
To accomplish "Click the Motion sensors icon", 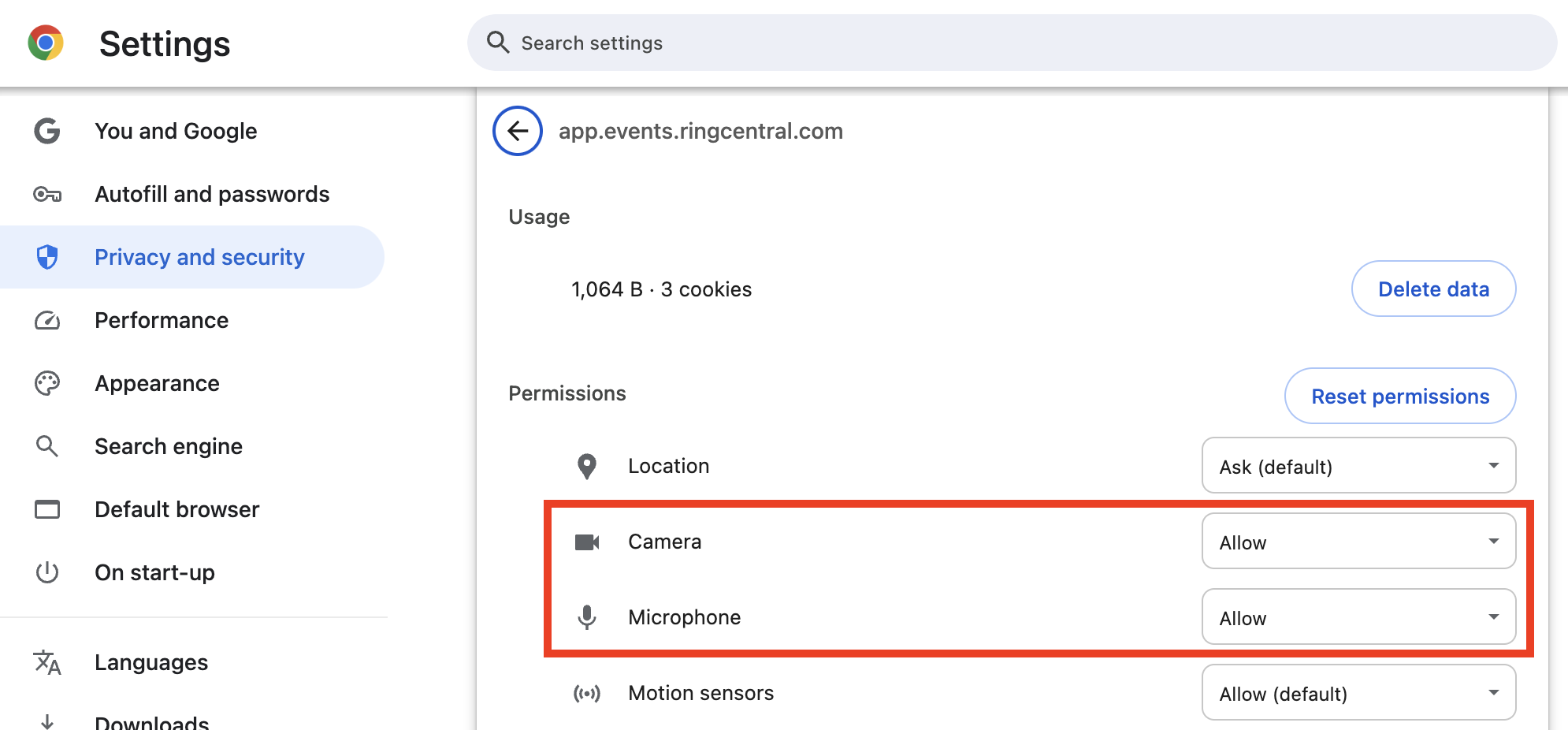I will pos(587,693).
